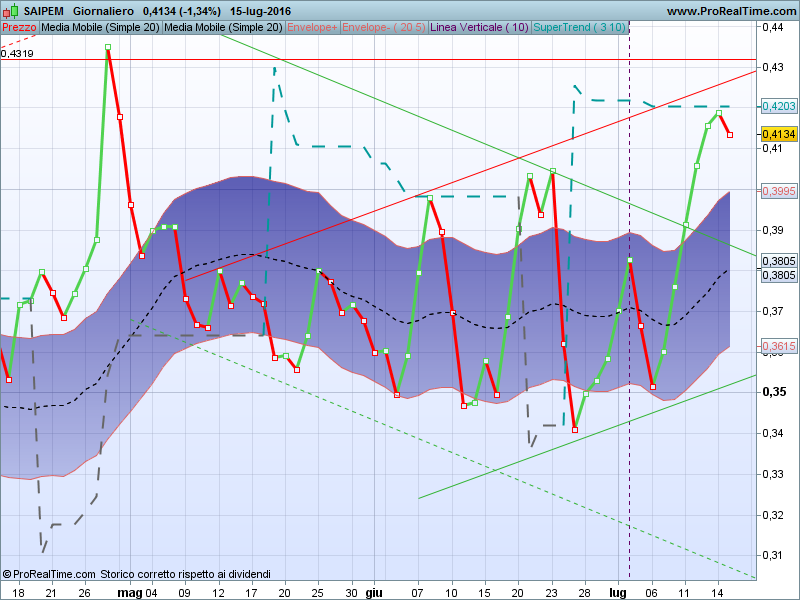Click the candlestick chart icon beside SAIPEM
Viewport: 800px width, 600px height.
tap(11, 10)
